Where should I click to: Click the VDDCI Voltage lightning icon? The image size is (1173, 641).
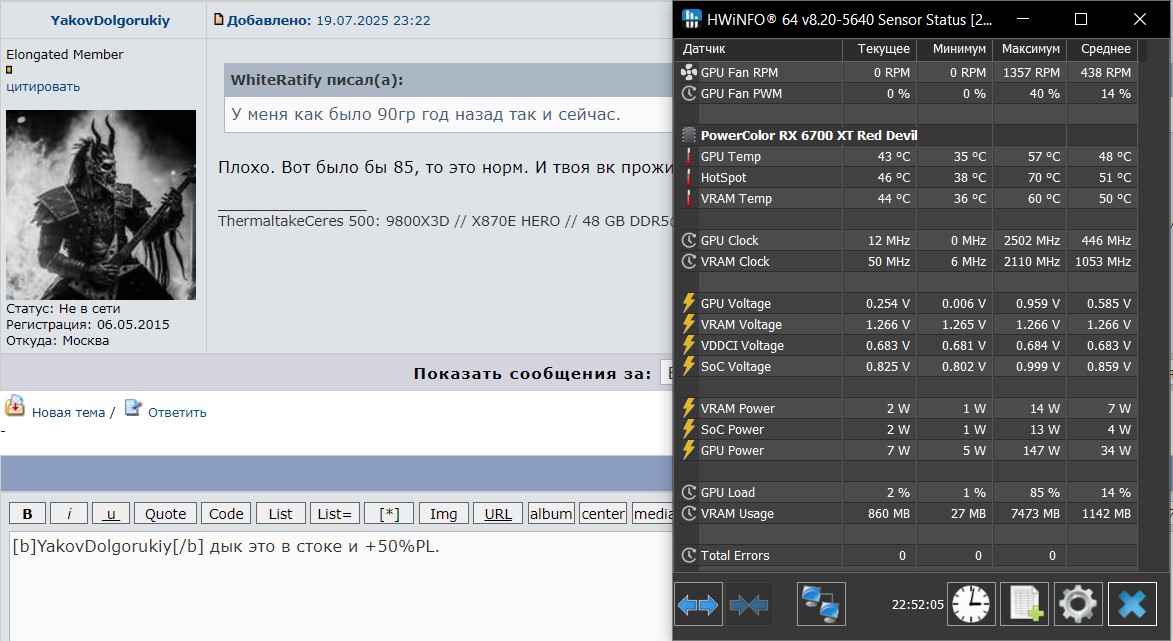pyautogui.click(x=688, y=345)
